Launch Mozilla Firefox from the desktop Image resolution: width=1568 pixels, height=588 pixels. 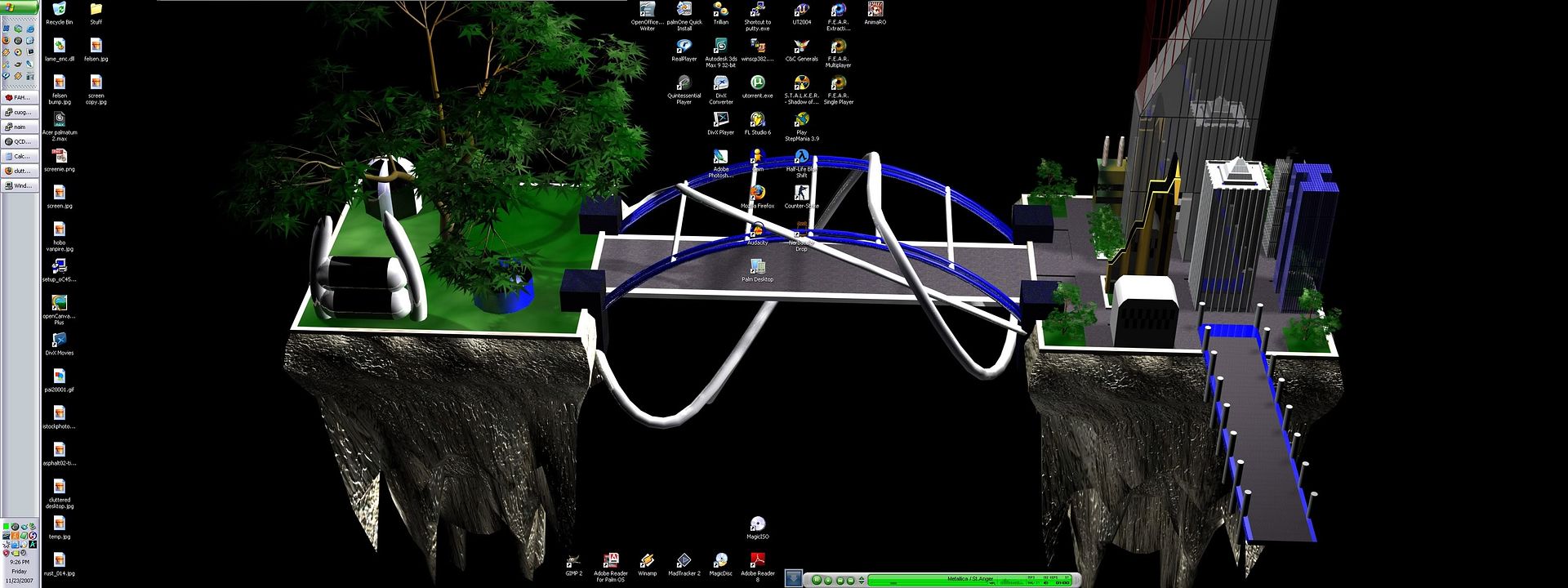coord(757,194)
